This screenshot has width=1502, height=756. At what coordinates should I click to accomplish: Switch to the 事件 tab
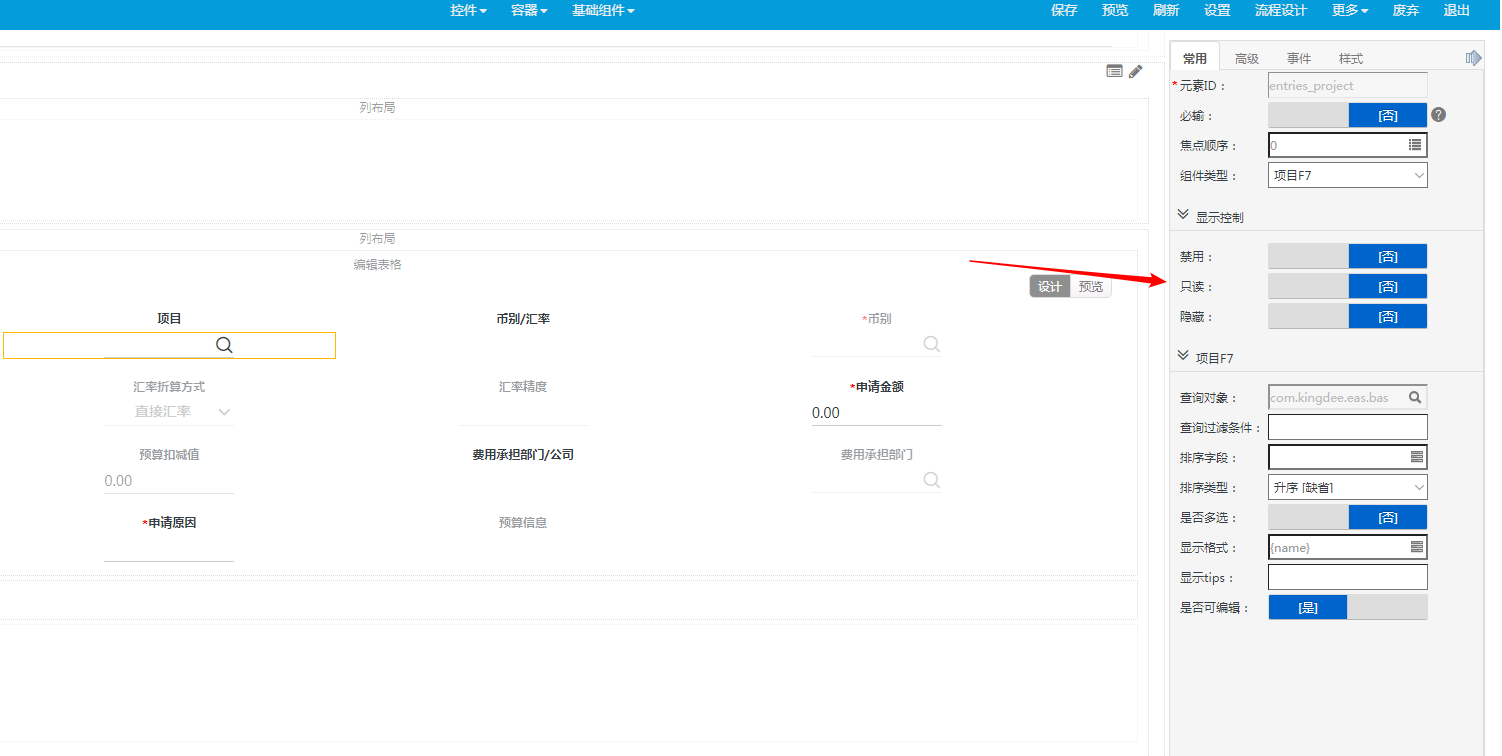[x=1299, y=58]
